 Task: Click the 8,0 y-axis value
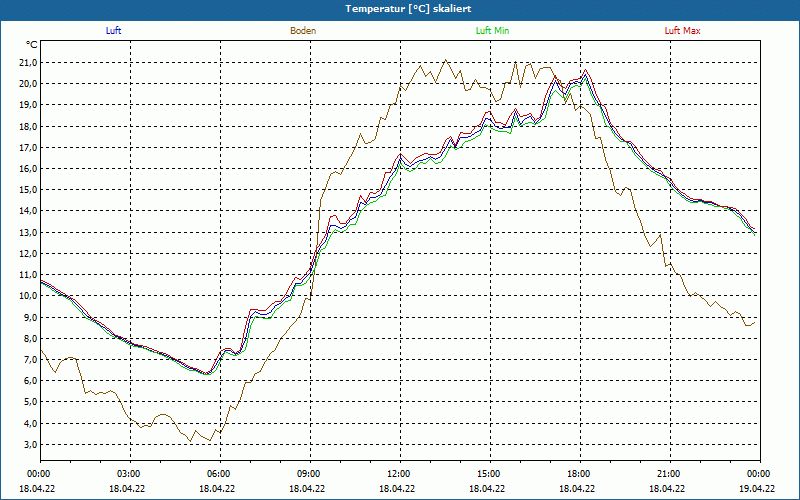pos(29,338)
